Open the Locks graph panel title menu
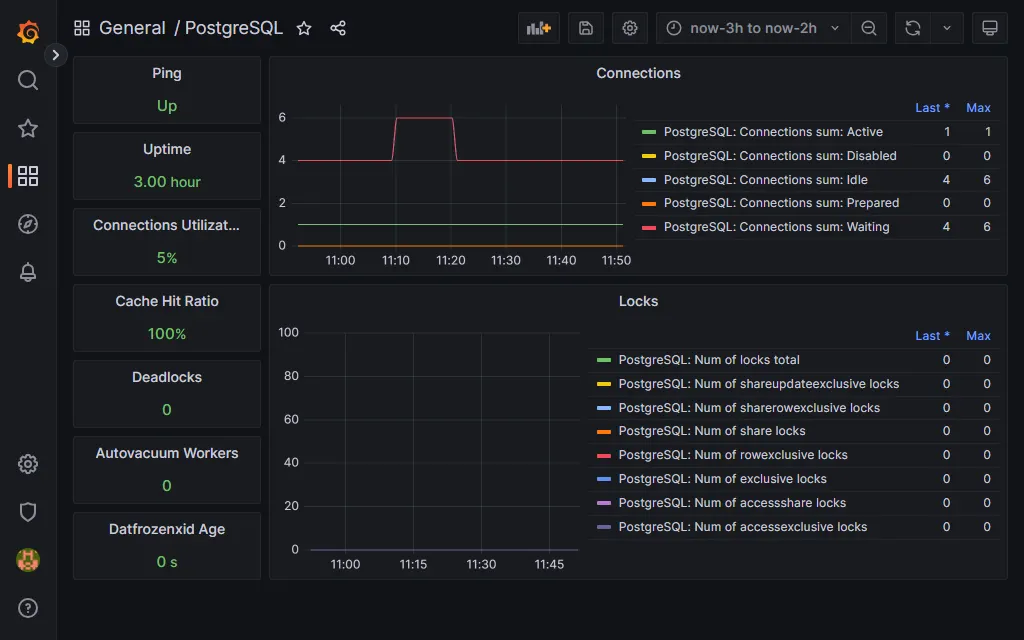This screenshot has width=1024, height=640. [x=638, y=301]
